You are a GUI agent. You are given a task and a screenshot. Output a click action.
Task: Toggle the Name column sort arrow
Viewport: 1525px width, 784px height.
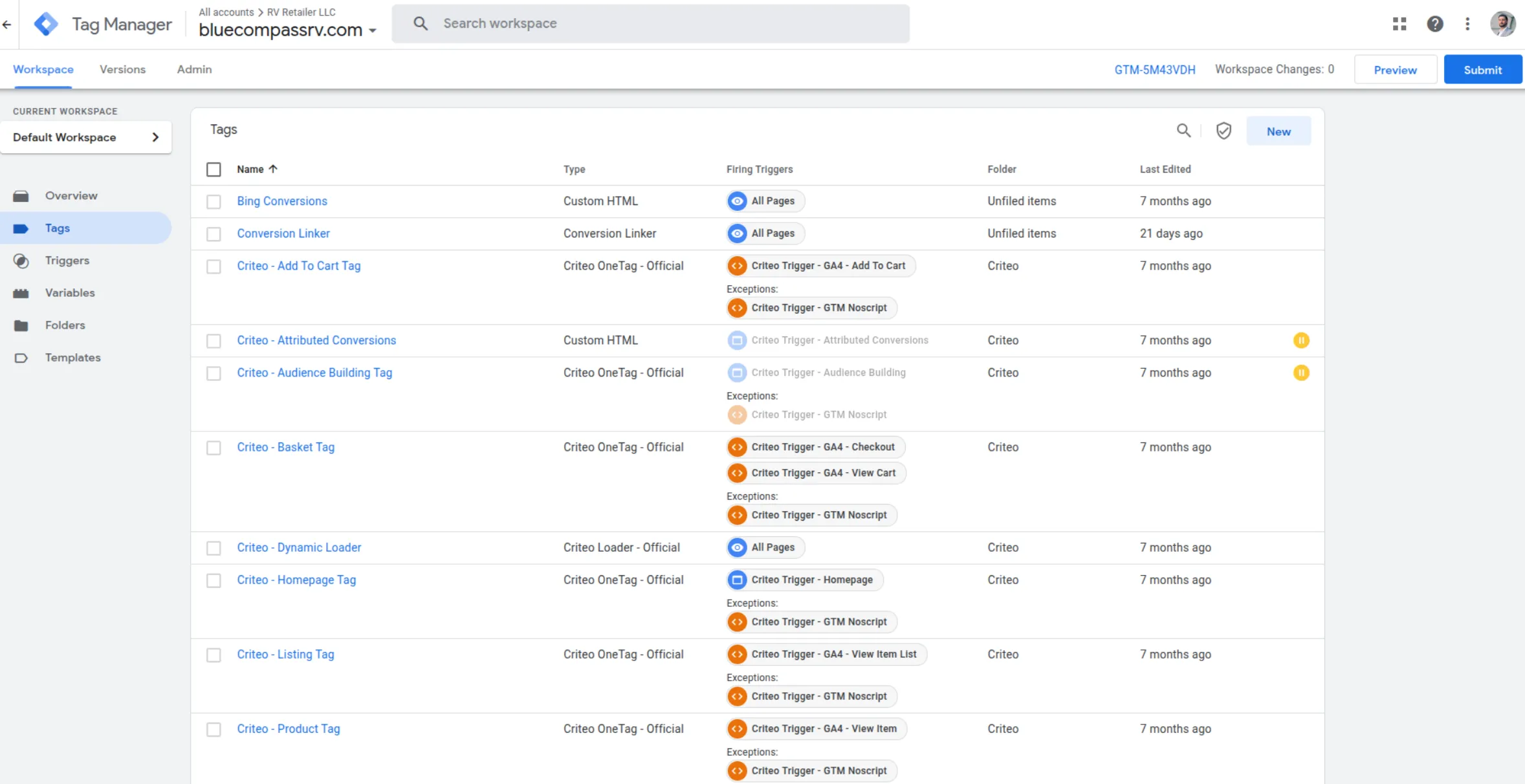tap(272, 169)
